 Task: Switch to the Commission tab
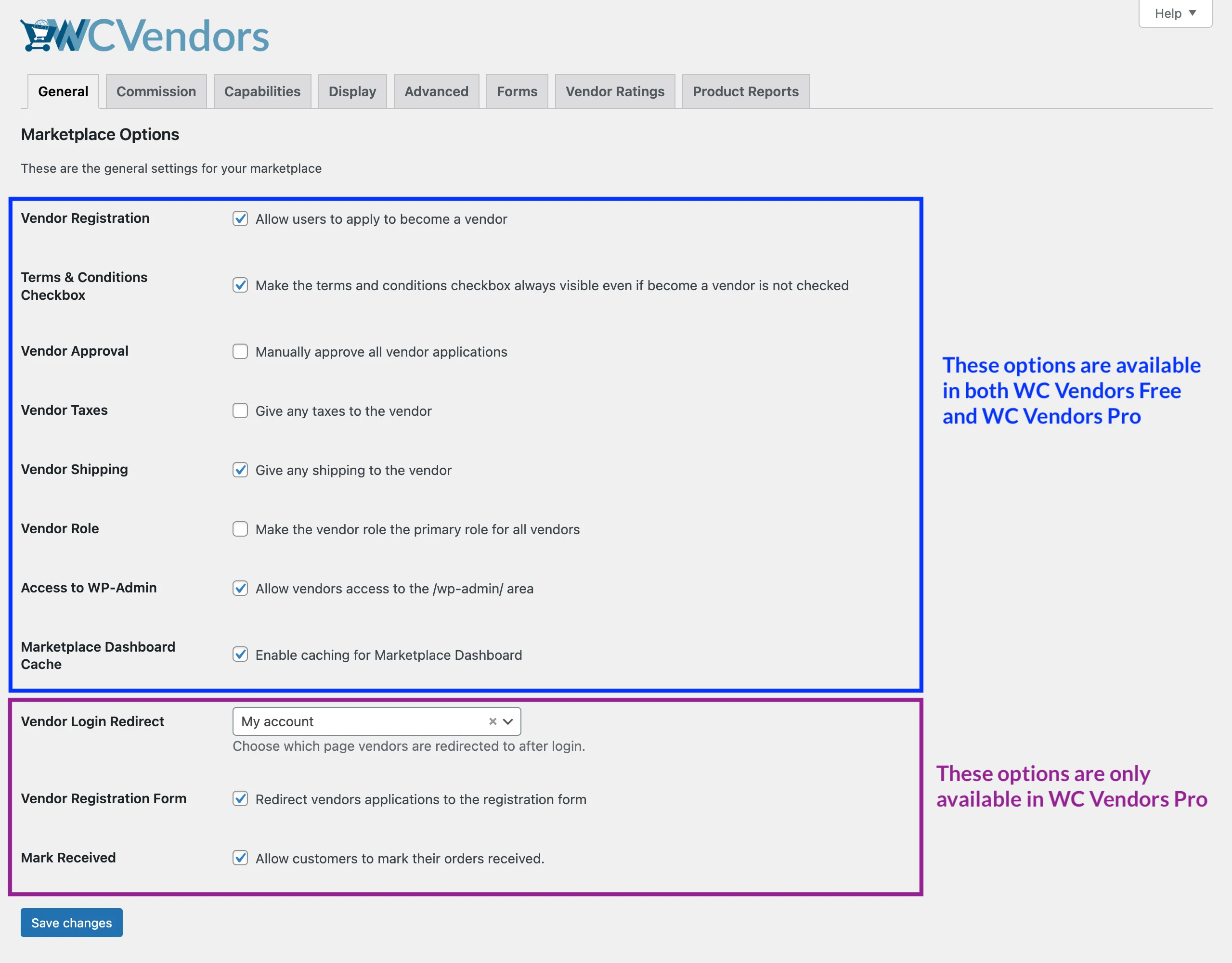click(x=156, y=91)
